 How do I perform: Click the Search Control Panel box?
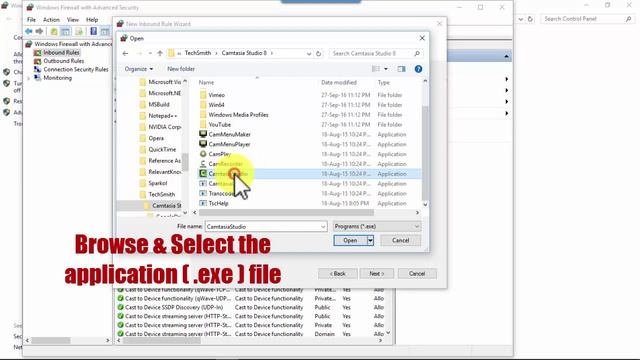click(x=587, y=19)
